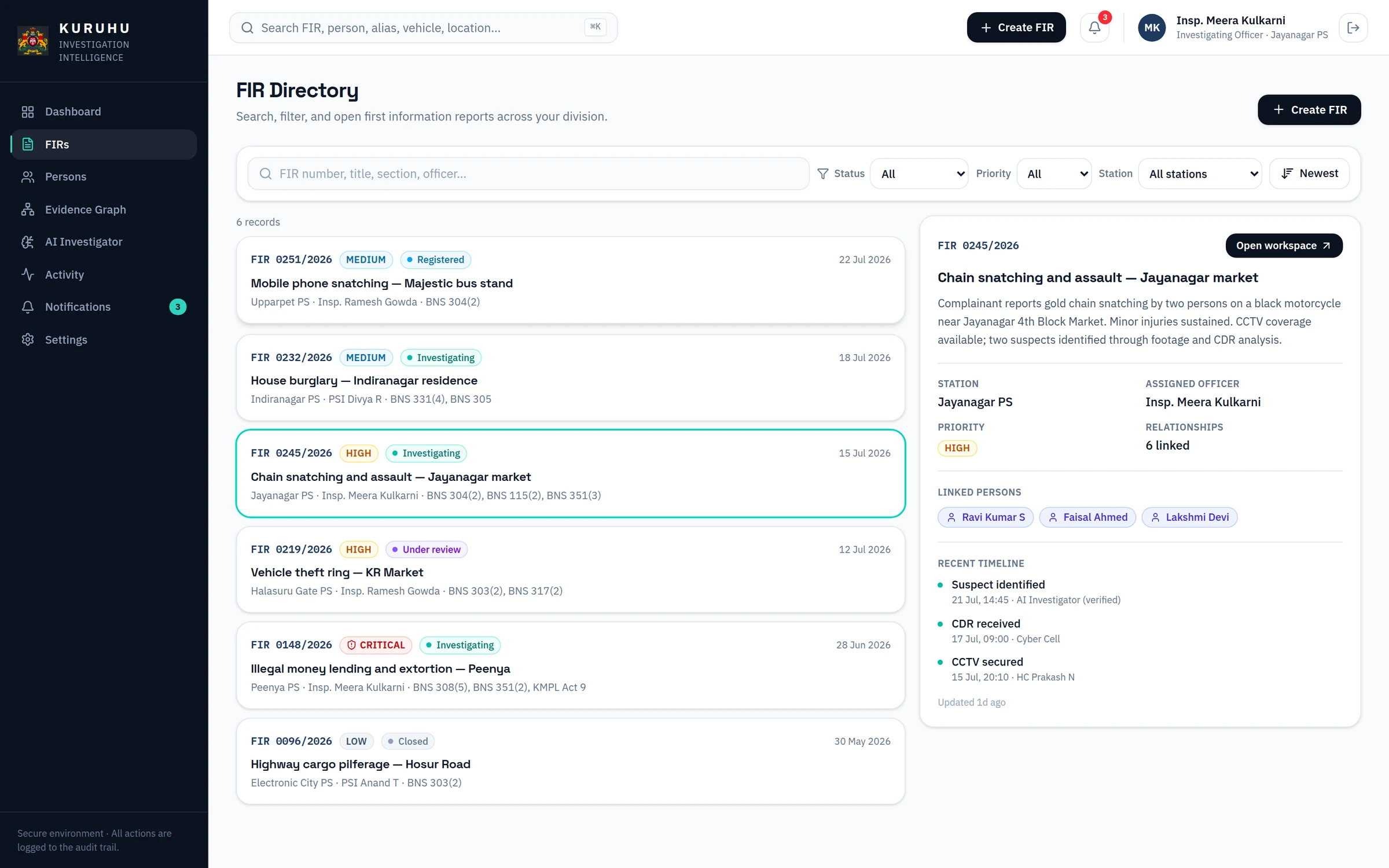Click Investigating badge on FIR 0232/2026
1389x868 pixels.
coord(440,358)
